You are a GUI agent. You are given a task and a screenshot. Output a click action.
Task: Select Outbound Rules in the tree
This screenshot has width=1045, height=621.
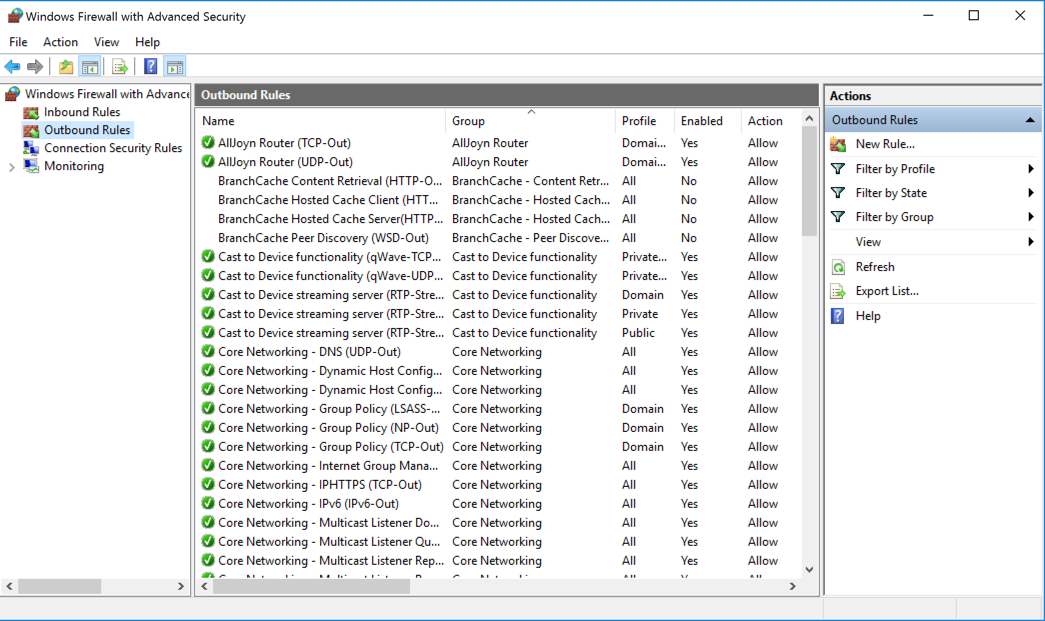click(x=87, y=130)
